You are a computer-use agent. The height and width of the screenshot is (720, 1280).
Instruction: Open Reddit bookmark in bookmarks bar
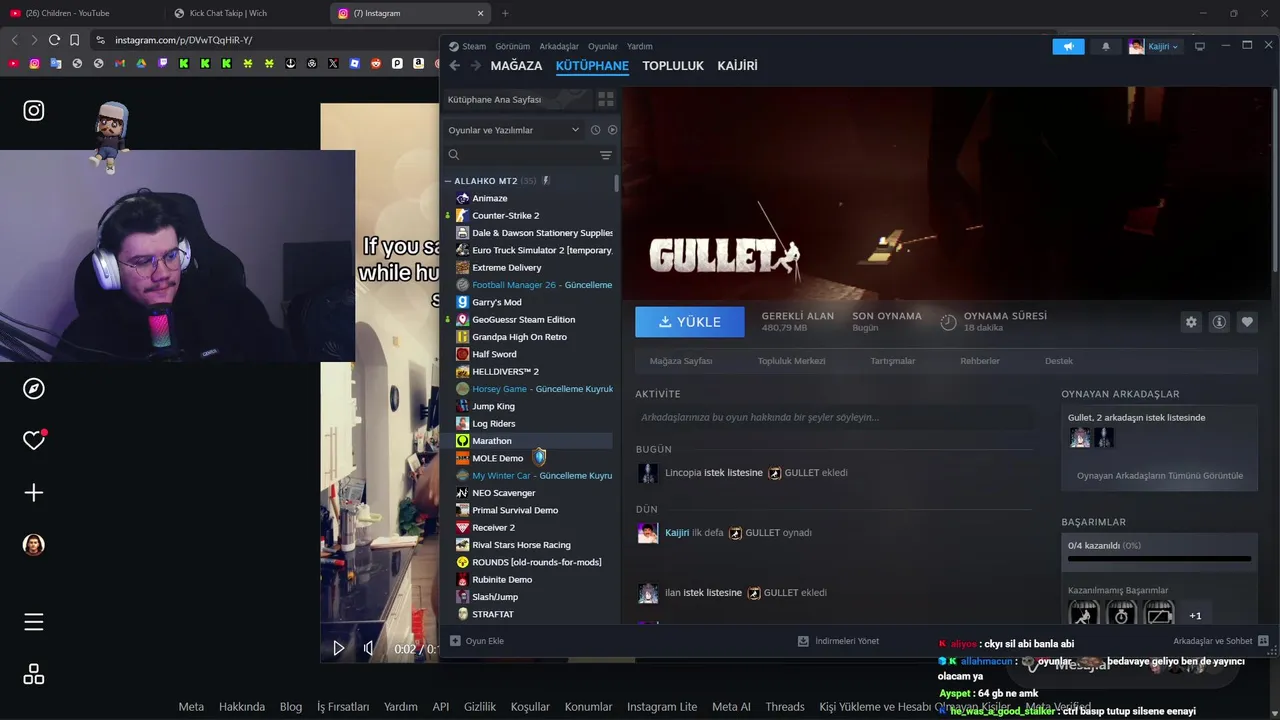376,63
